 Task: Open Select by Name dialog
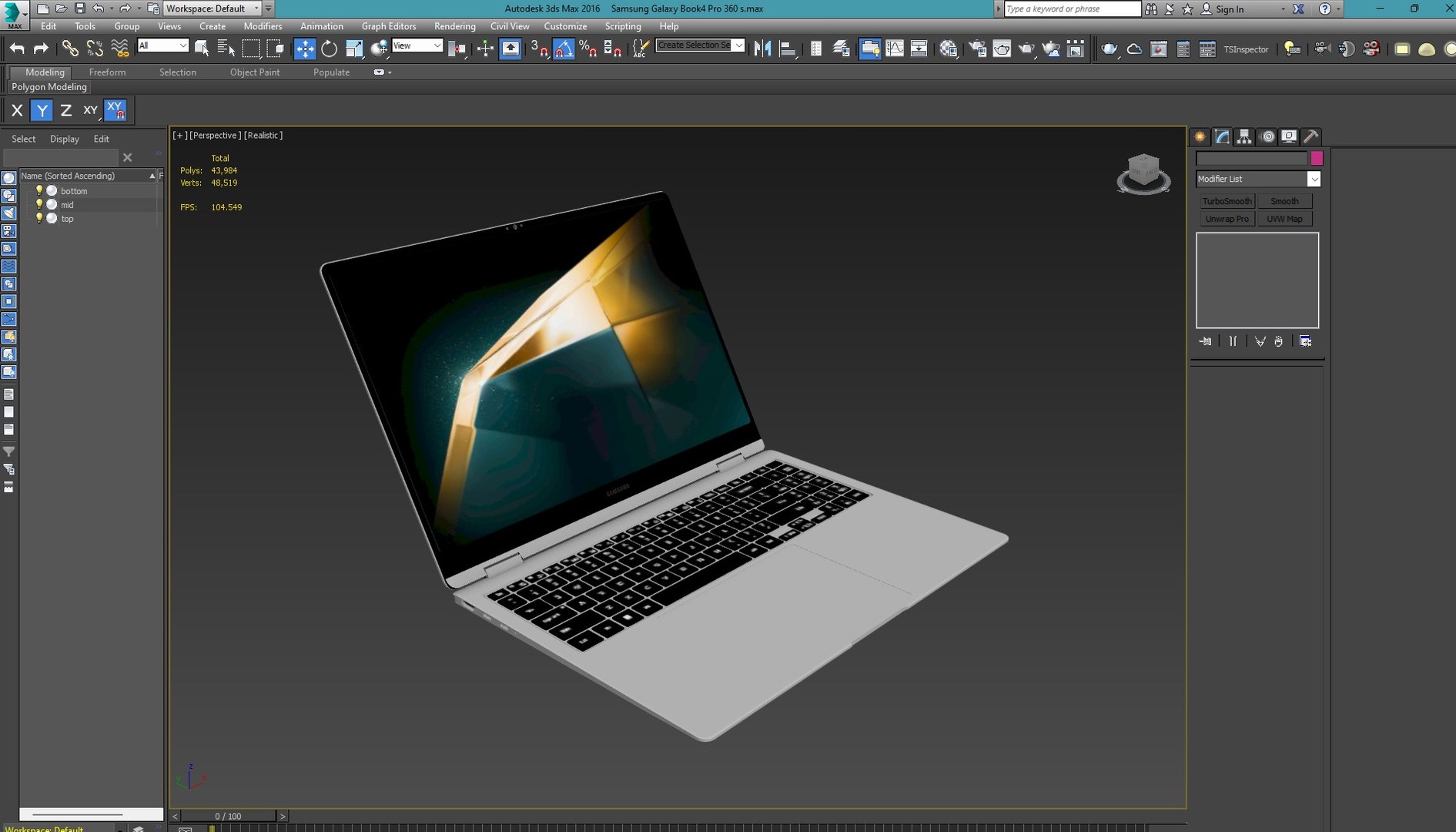point(226,49)
